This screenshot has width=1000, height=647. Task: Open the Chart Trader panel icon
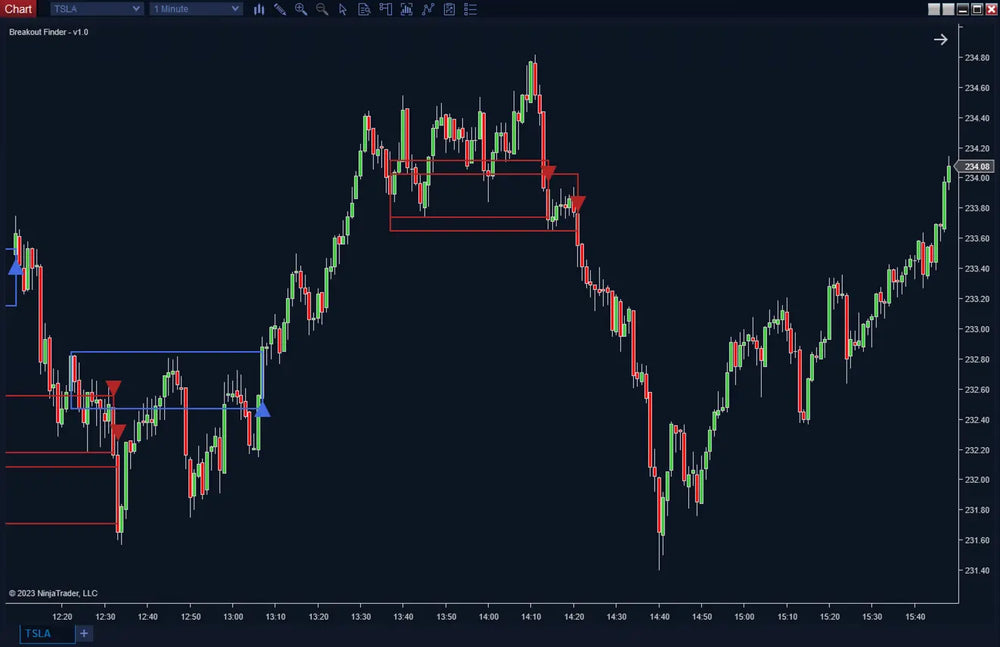(385, 9)
